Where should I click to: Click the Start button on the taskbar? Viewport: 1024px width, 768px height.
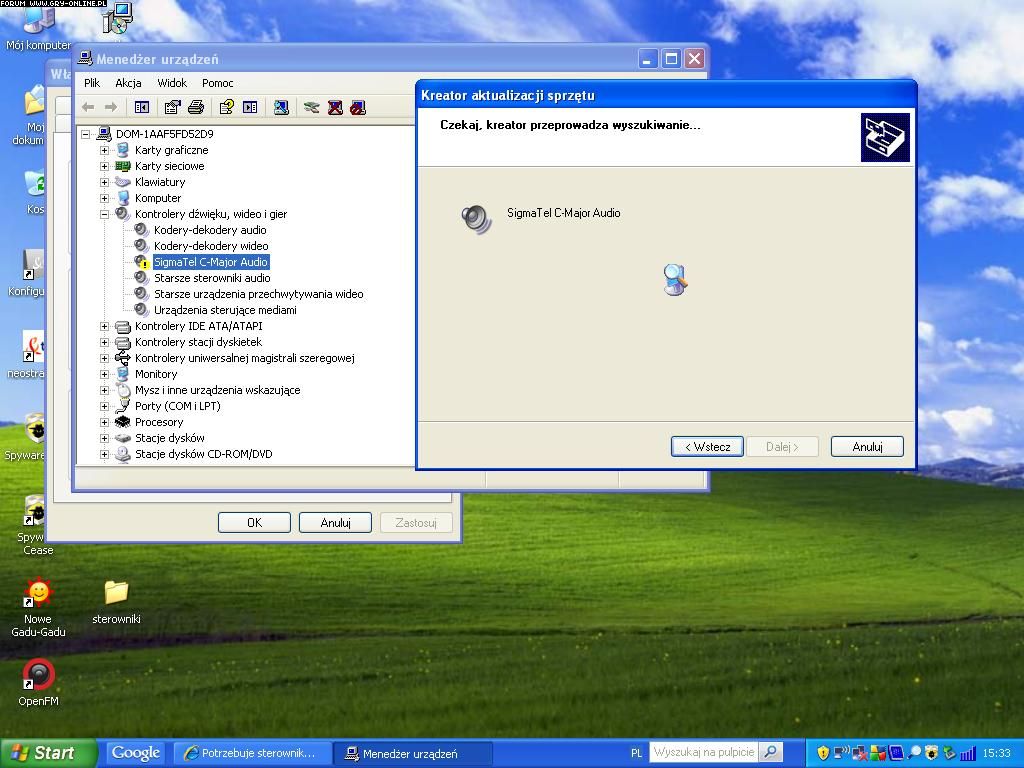(48, 753)
